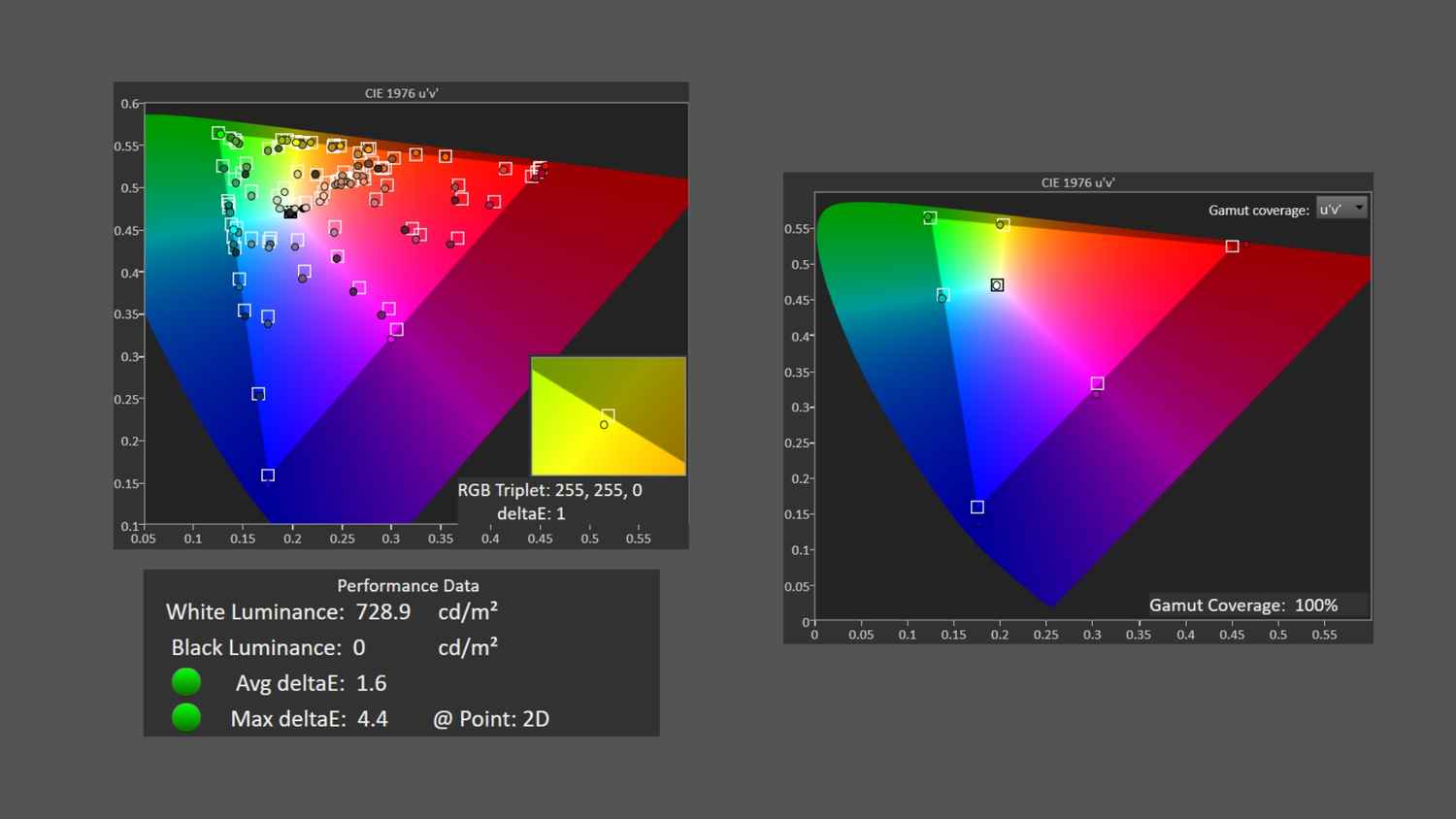Viewport: 1456px width, 819px height.
Task: Click the green Avg deltaE status indicator
Action: point(186,682)
